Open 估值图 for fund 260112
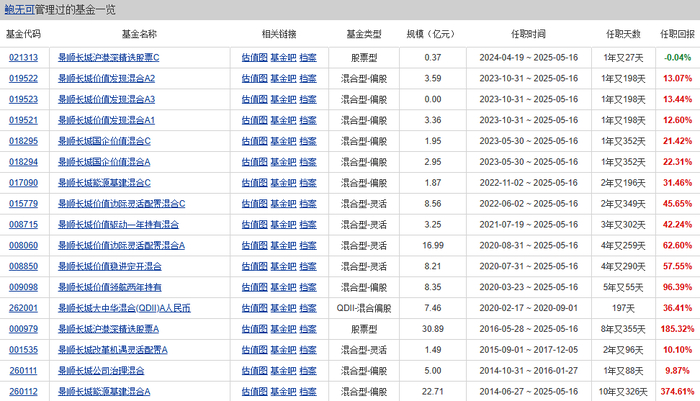This screenshot has width=700, height=401. pos(254,392)
